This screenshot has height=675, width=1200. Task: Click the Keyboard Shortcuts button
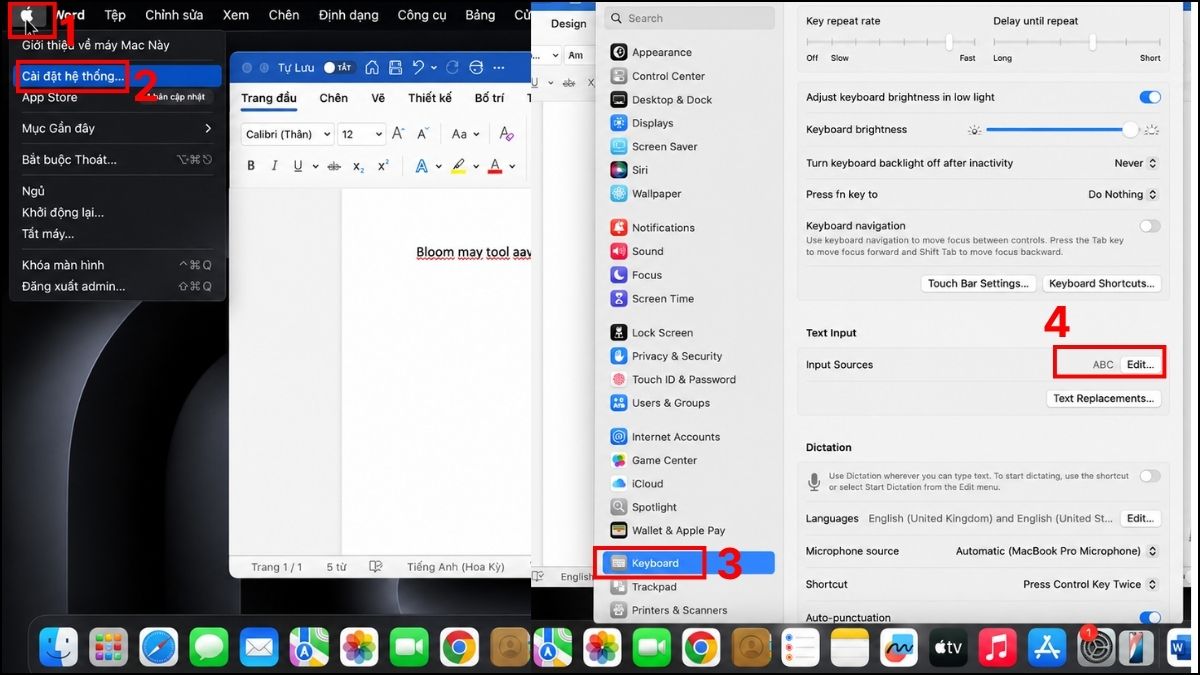(1101, 283)
